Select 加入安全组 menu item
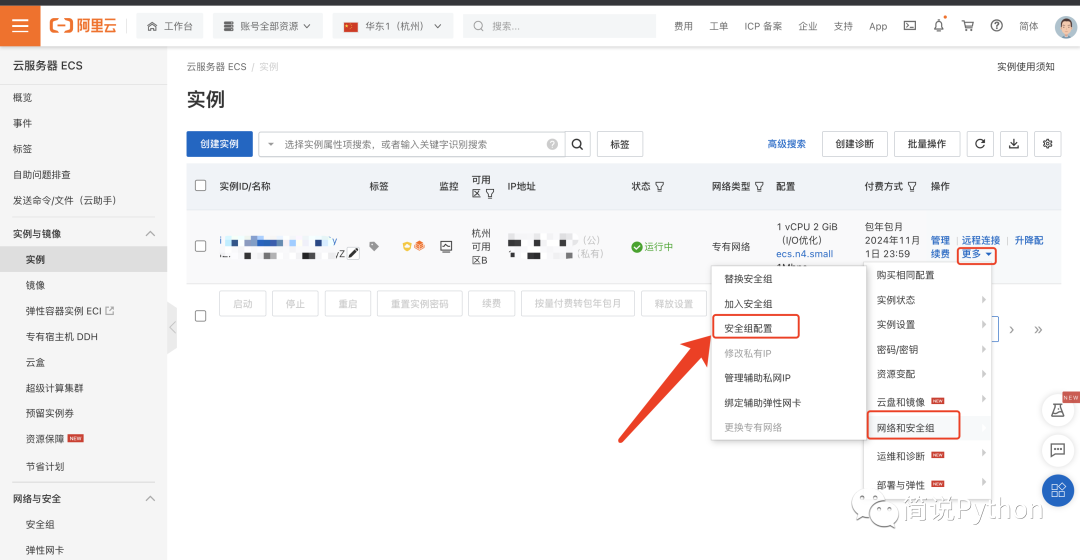The width and height of the screenshot is (1080, 560). (748, 304)
